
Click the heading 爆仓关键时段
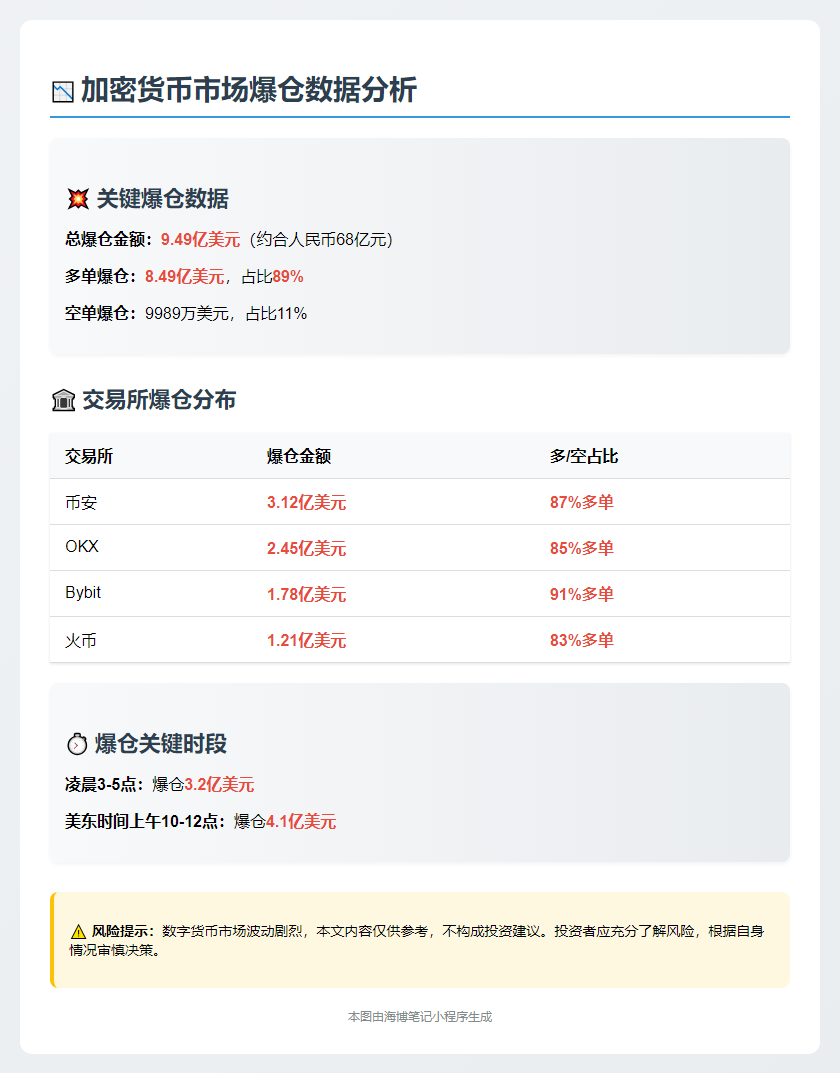pos(161,744)
